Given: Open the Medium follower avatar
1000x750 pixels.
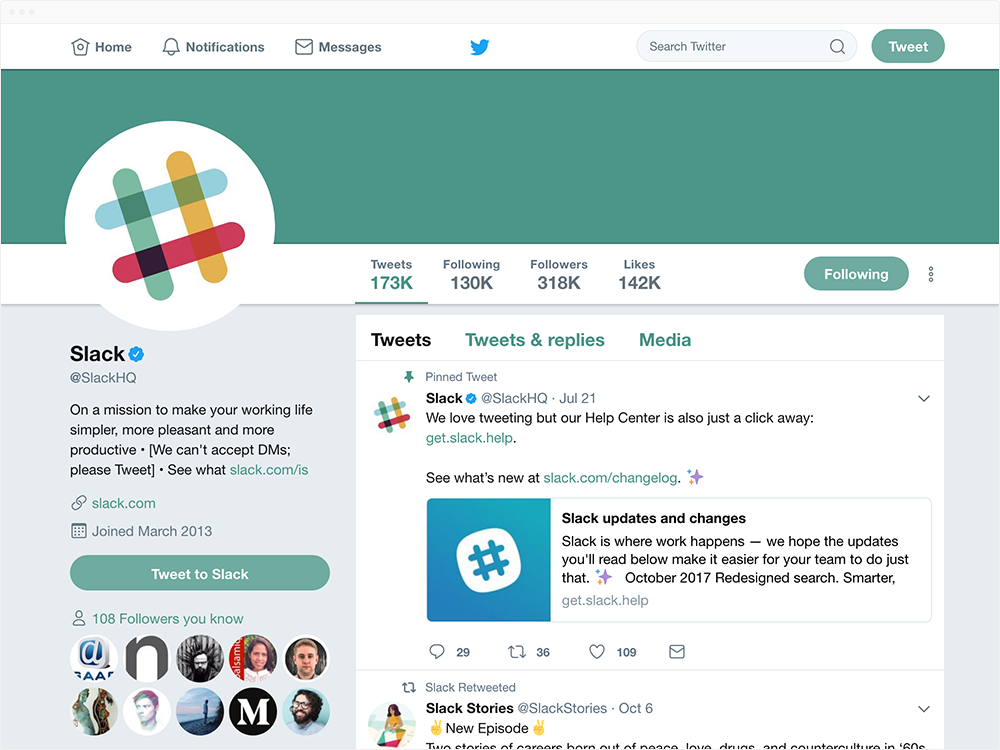Looking at the screenshot, I should (253, 711).
